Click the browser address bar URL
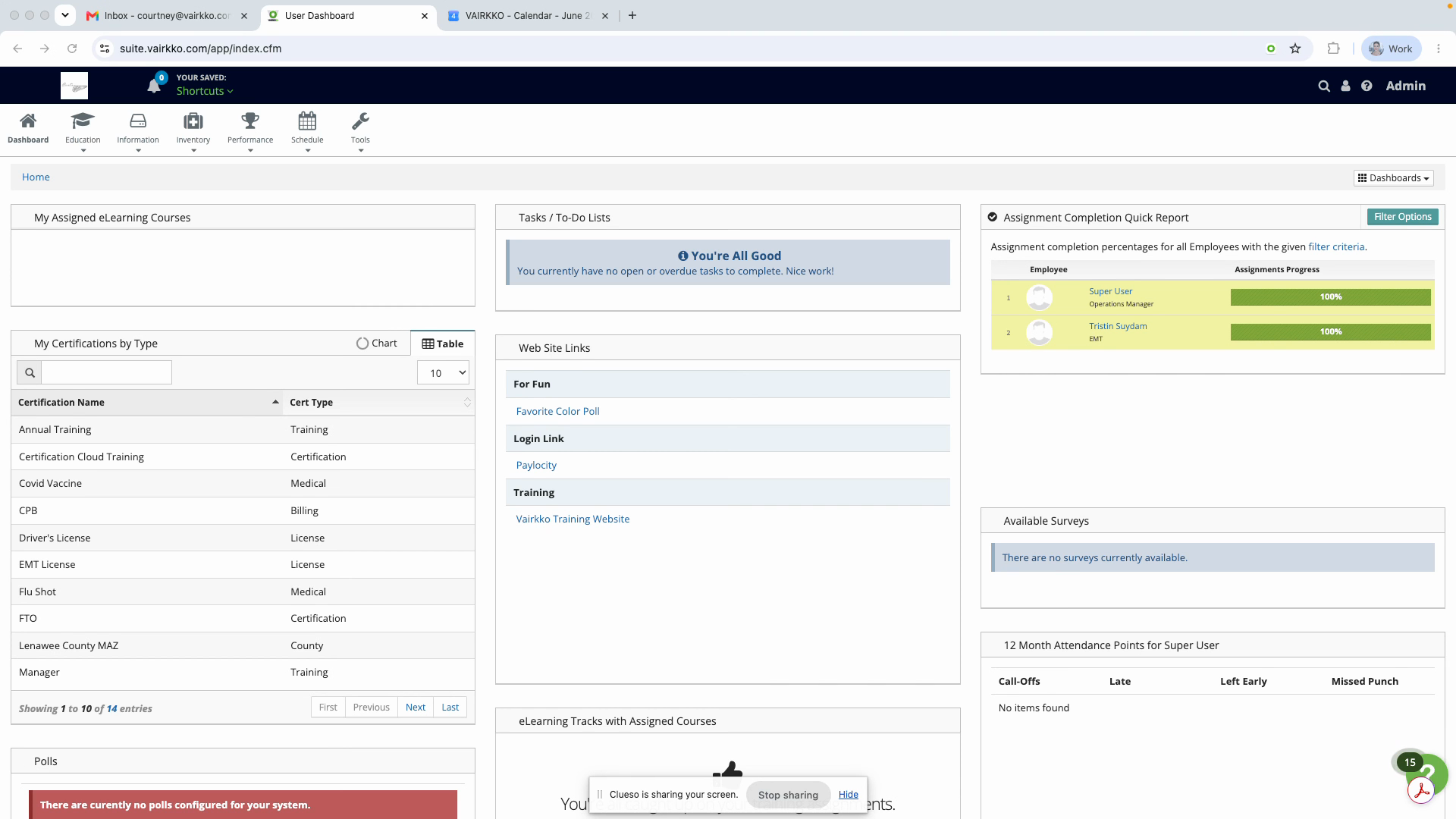The width and height of the screenshot is (1456, 819). [x=200, y=49]
